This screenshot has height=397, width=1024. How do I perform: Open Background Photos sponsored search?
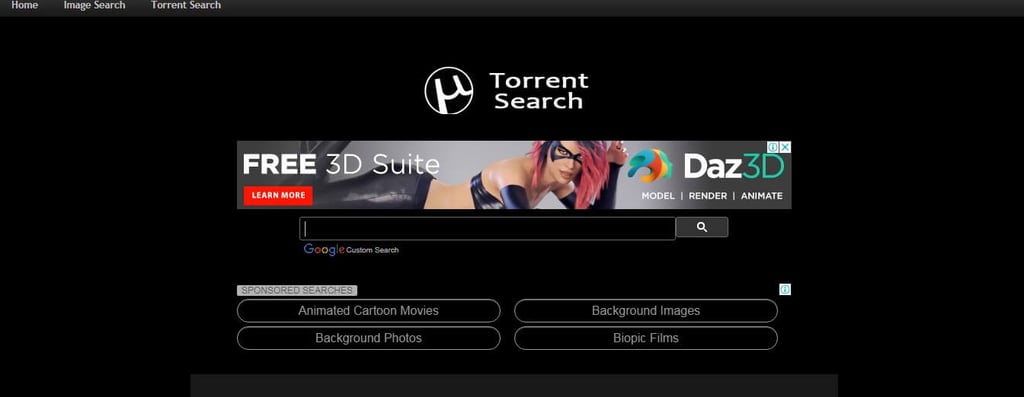click(x=368, y=338)
